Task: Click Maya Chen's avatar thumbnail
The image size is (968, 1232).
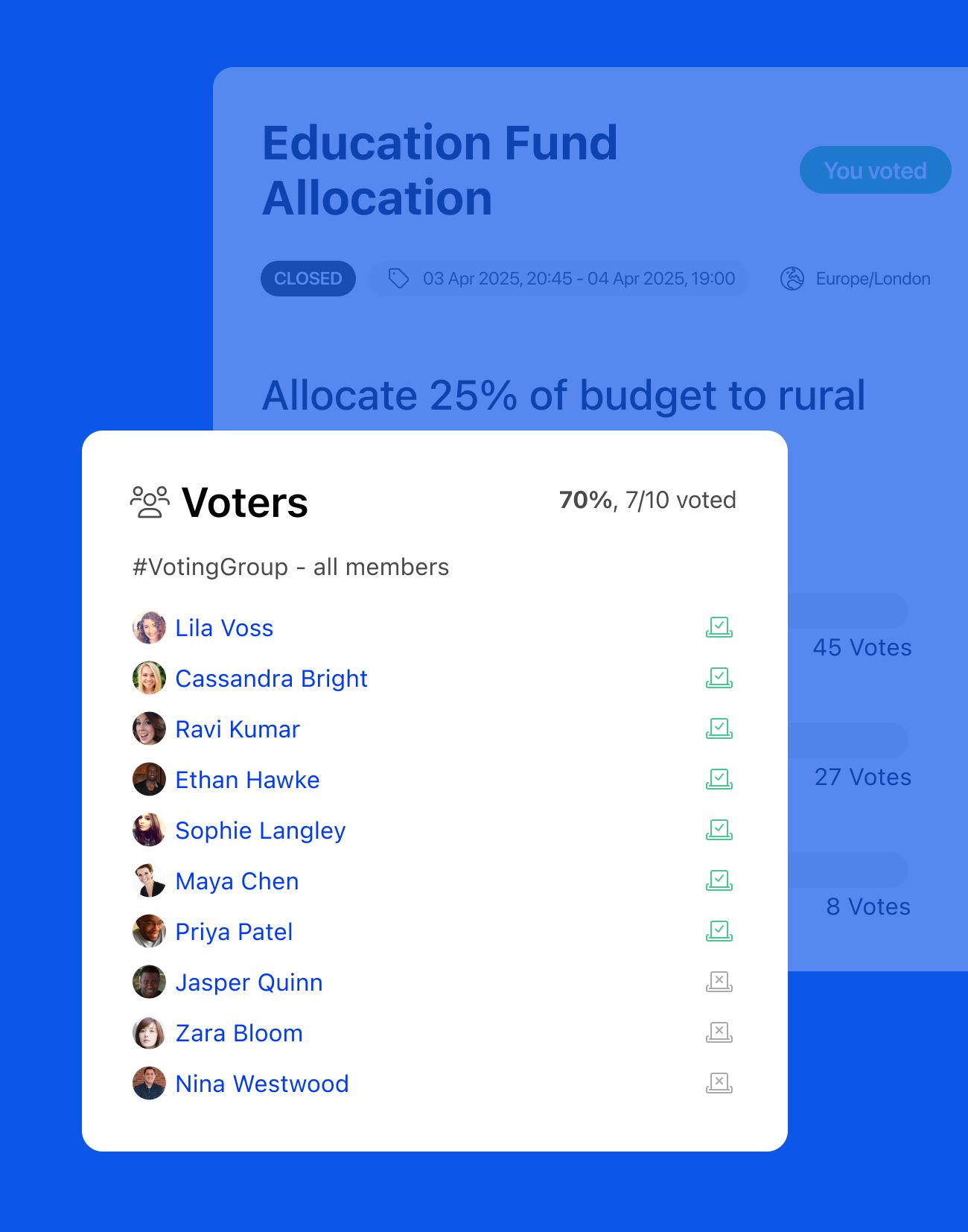Action: pos(149,880)
